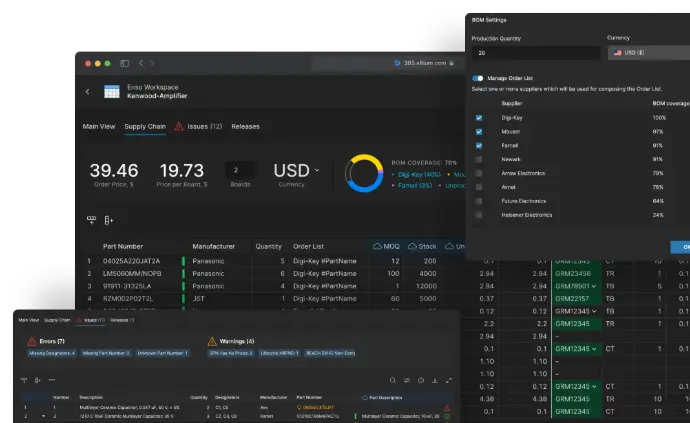Screen dimensions: 690x423
Task: Click the info circle icon in Issues toolbar
Action: (421, 380)
